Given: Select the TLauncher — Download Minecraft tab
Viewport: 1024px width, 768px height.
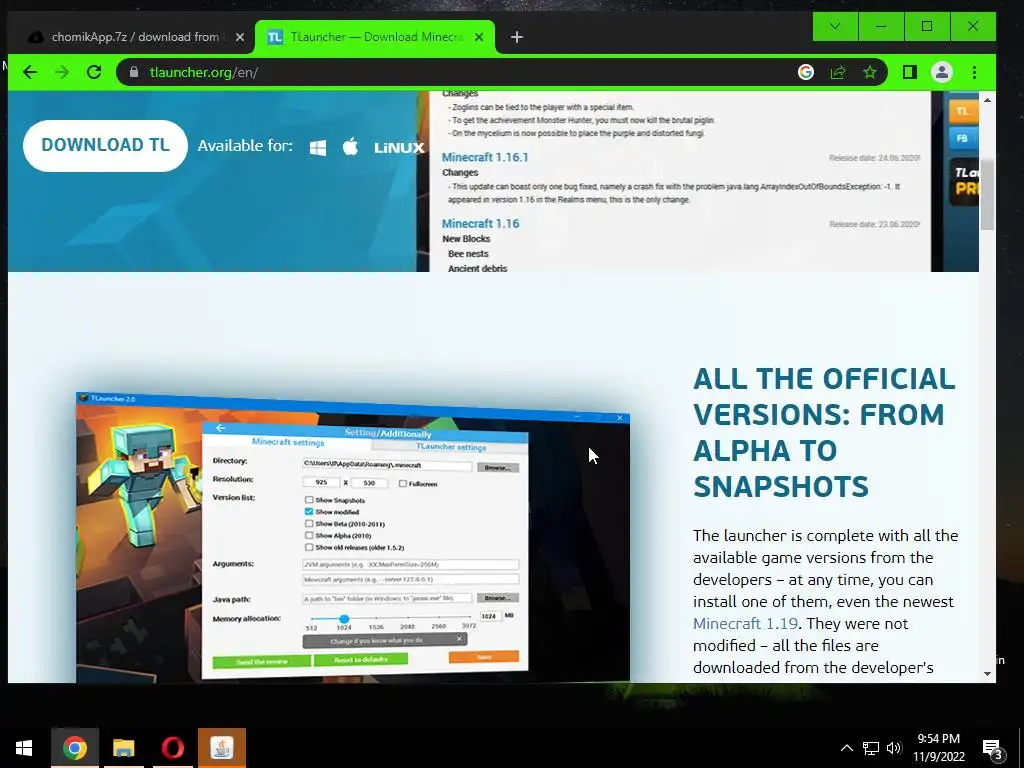Looking at the screenshot, I should (375, 37).
